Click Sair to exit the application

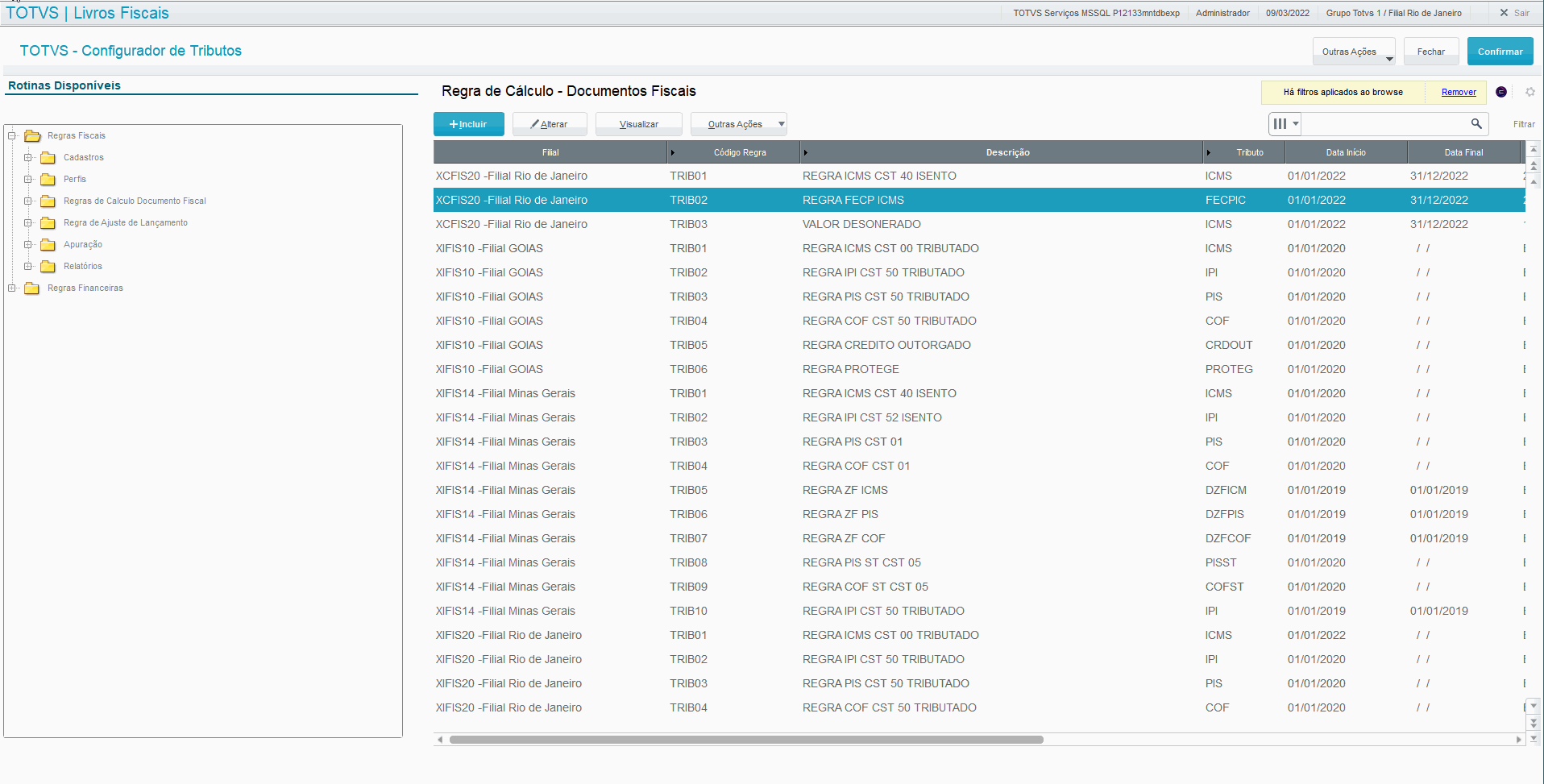click(x=1514, y=13)
